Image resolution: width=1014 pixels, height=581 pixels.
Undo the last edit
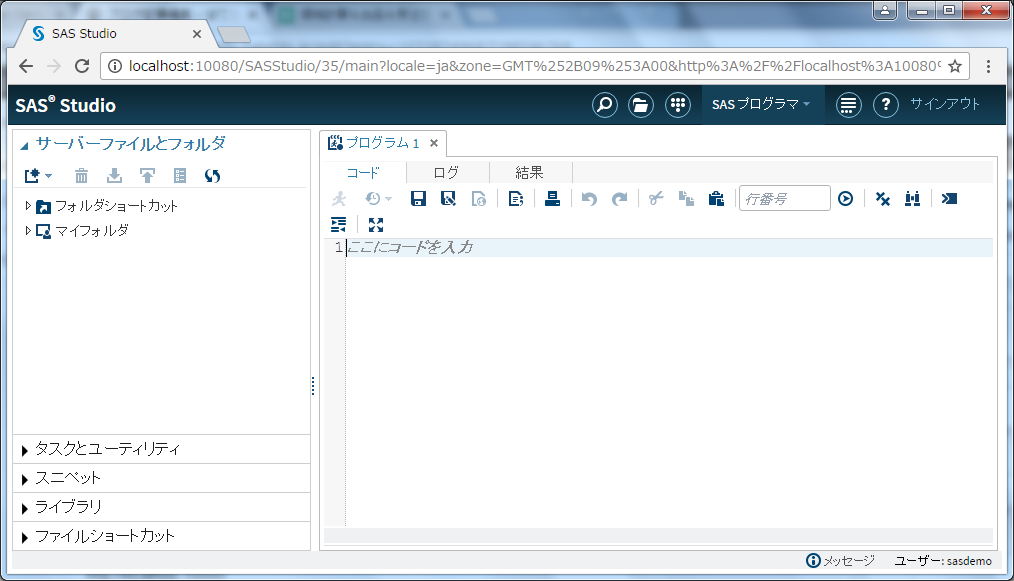pos(589,199)
